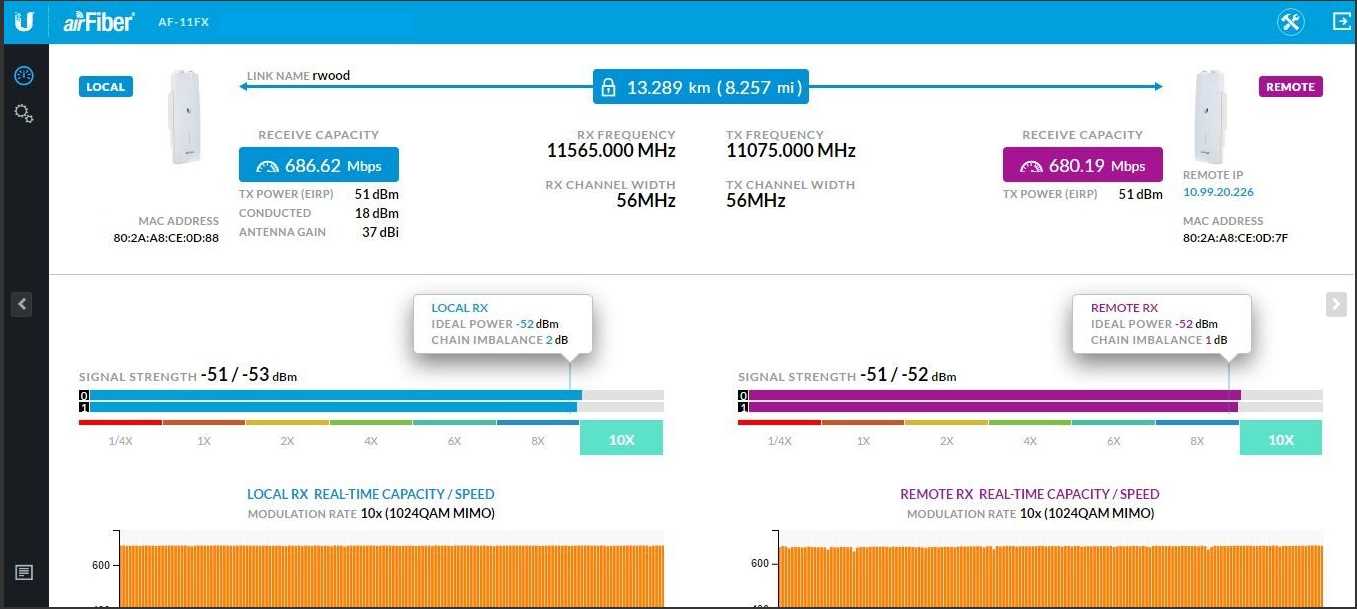1357x609 pixels.
Task: Click the local 10X modulation box
Action: (621, 438)
